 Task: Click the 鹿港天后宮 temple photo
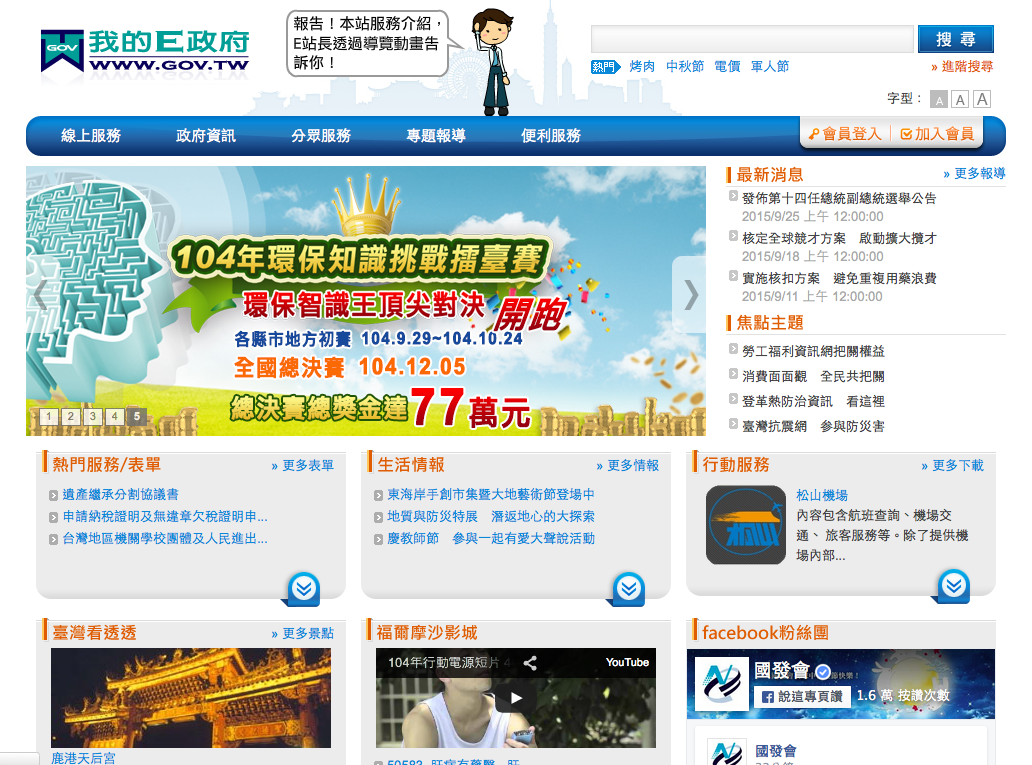[x=191, y=698]
